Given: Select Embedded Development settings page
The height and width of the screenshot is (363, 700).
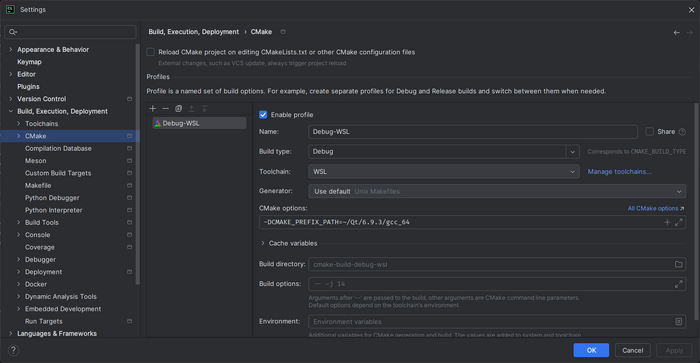Looking at the screenshot, I should pyautogui.click(x=63, y=309).
